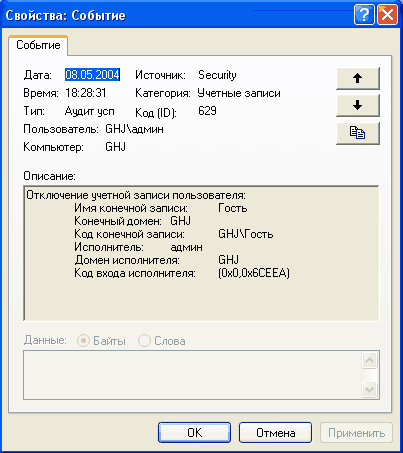This screenshot has height=453, width=403.
Task: Click scroll up arrow in data box
Action: (x=369, y=360)
